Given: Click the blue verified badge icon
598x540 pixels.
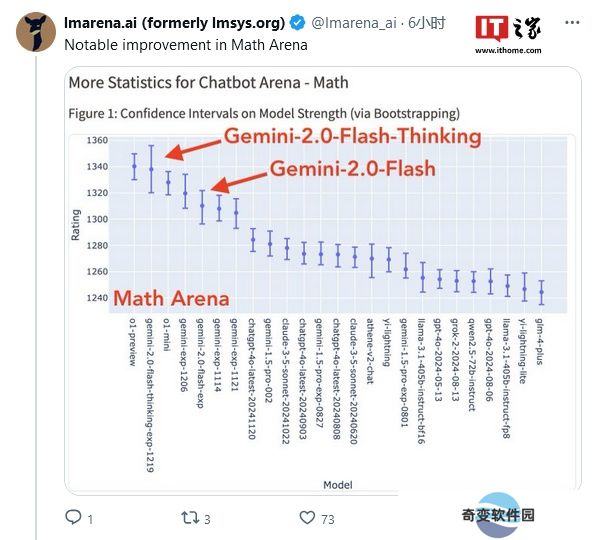Looking at the screenshot, I should point(297,23).
